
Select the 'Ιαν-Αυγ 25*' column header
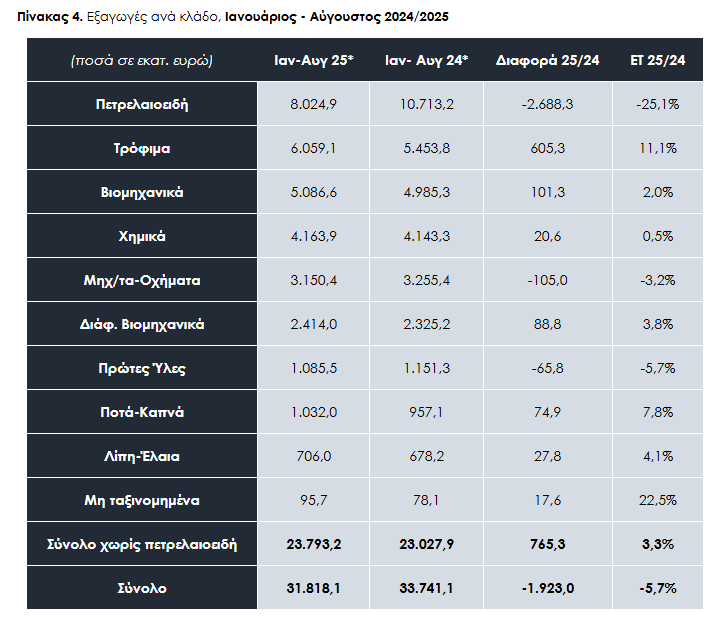(313, 61)
